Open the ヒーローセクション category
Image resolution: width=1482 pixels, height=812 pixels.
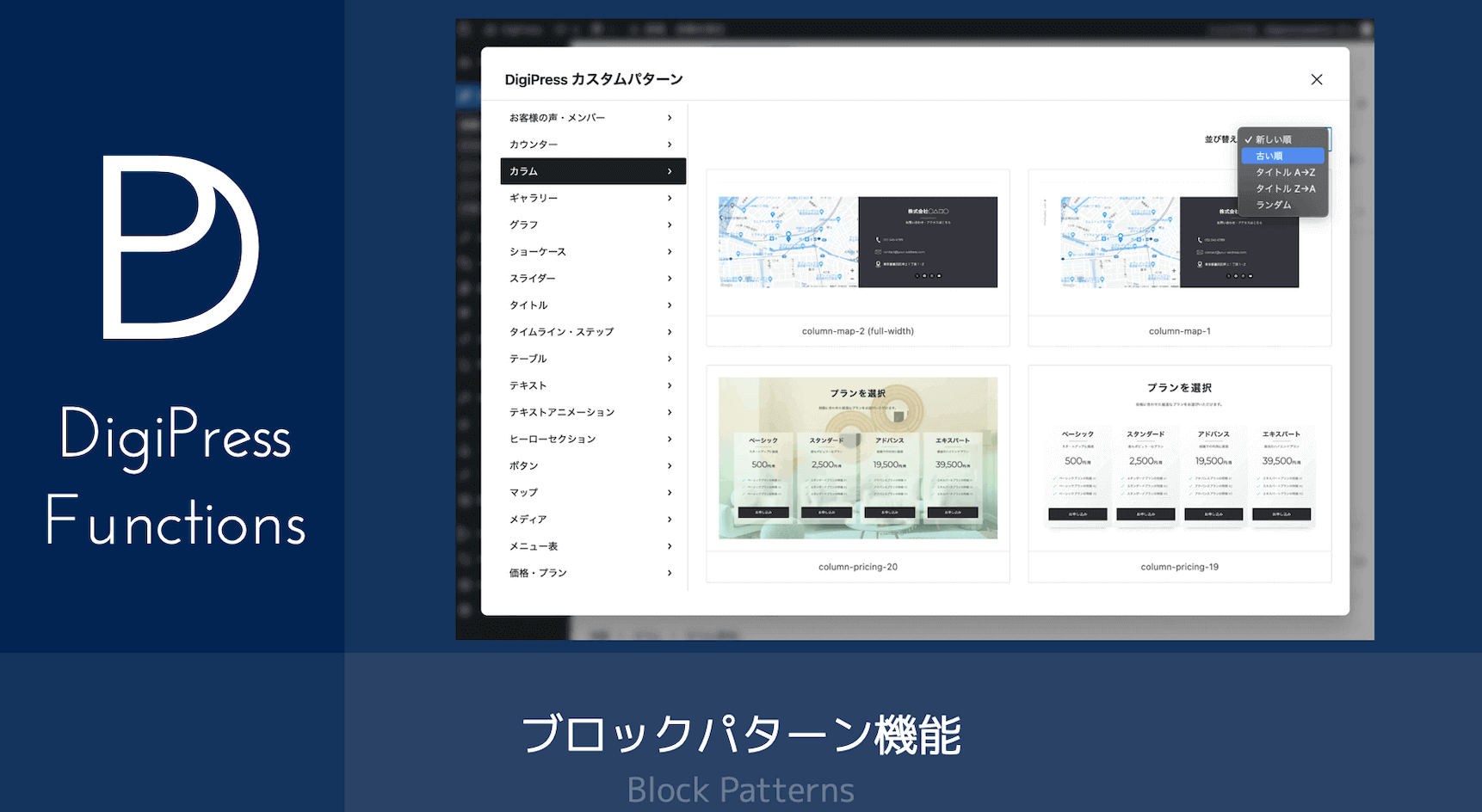[593, 439]
